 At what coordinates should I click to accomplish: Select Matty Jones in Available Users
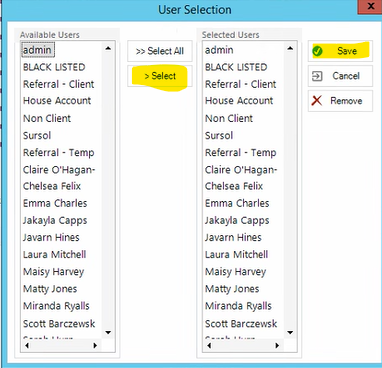pyautogui.click(x=50, y=289)
